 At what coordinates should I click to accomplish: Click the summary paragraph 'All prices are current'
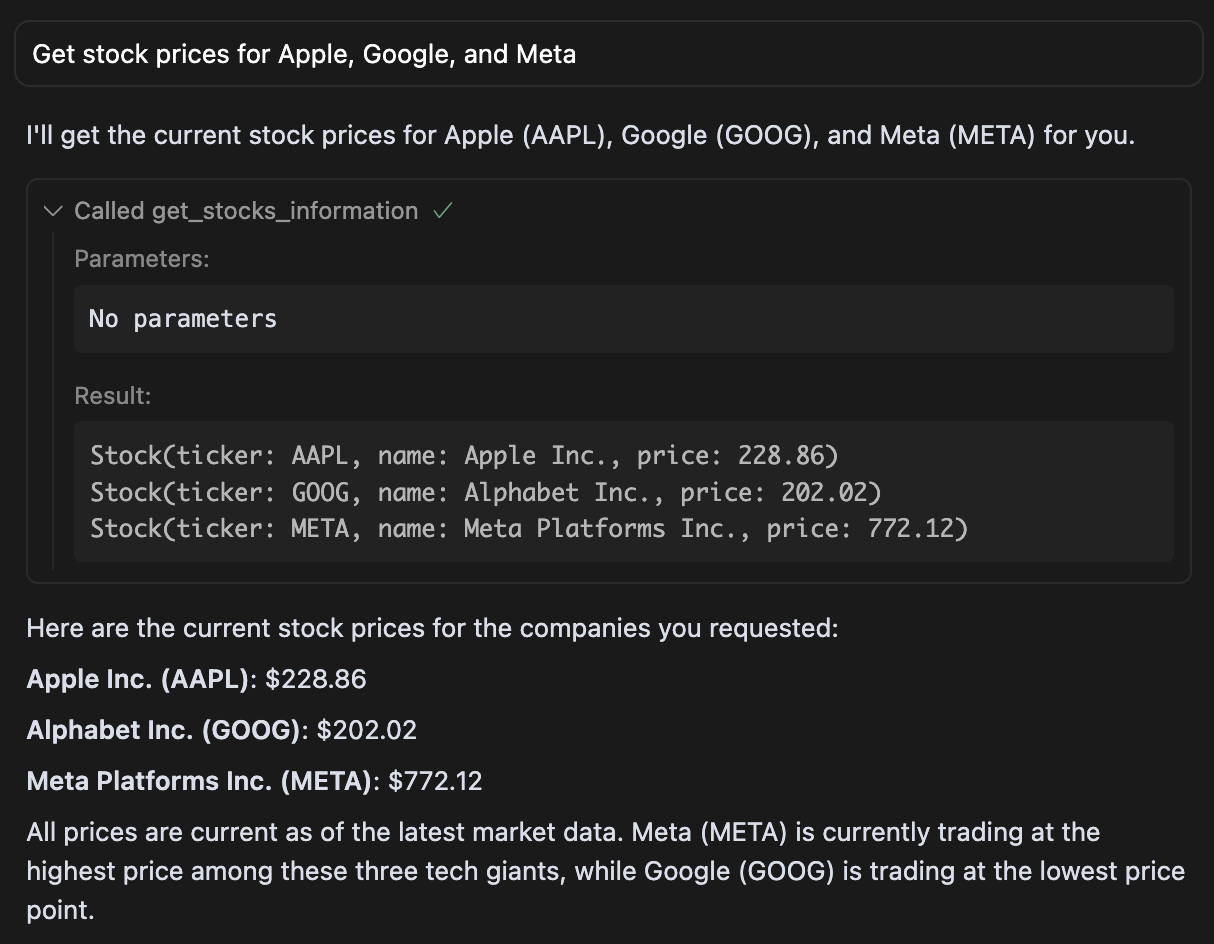click(x=606, y=871)
